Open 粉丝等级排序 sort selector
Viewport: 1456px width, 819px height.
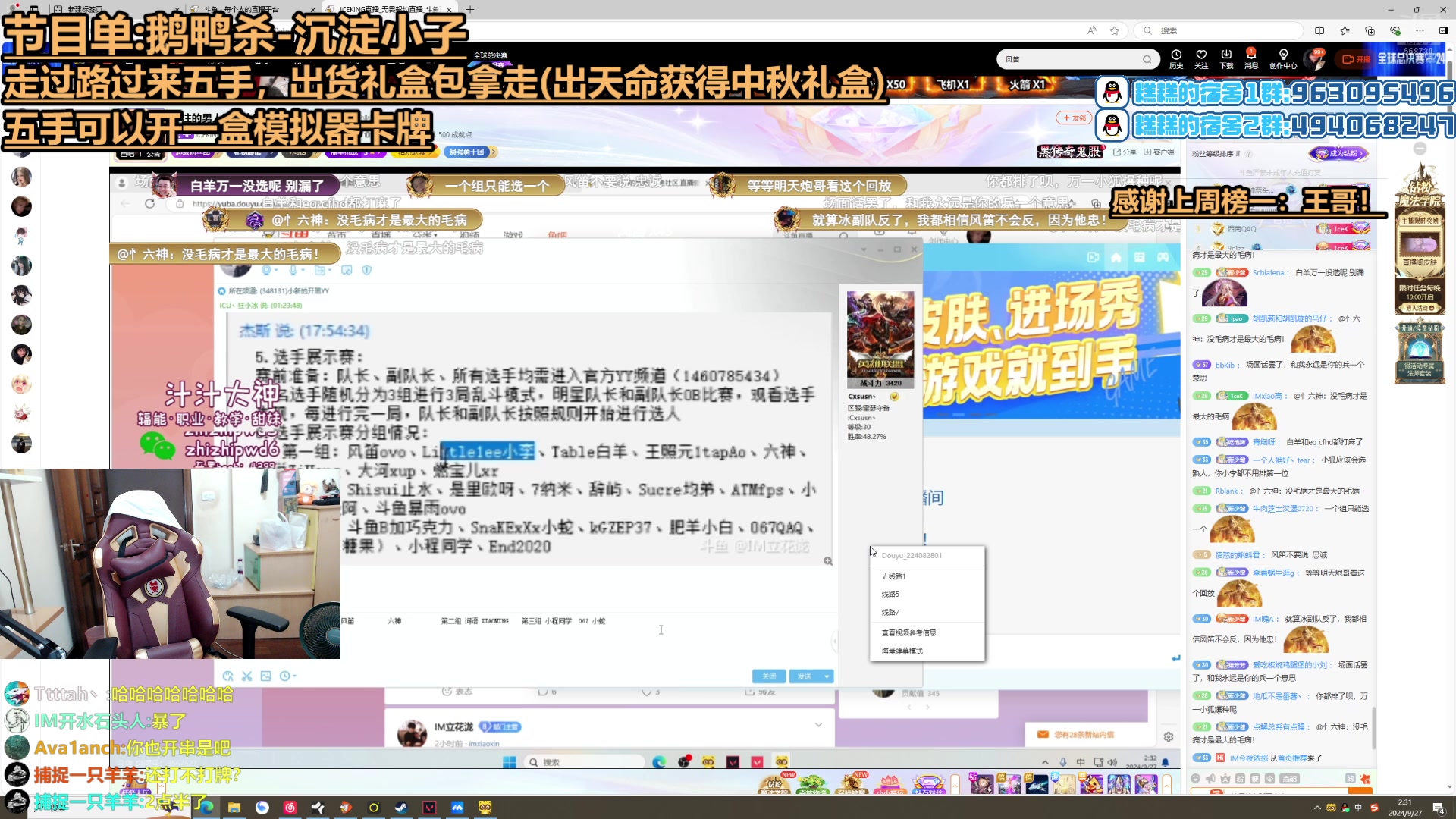1216,153
